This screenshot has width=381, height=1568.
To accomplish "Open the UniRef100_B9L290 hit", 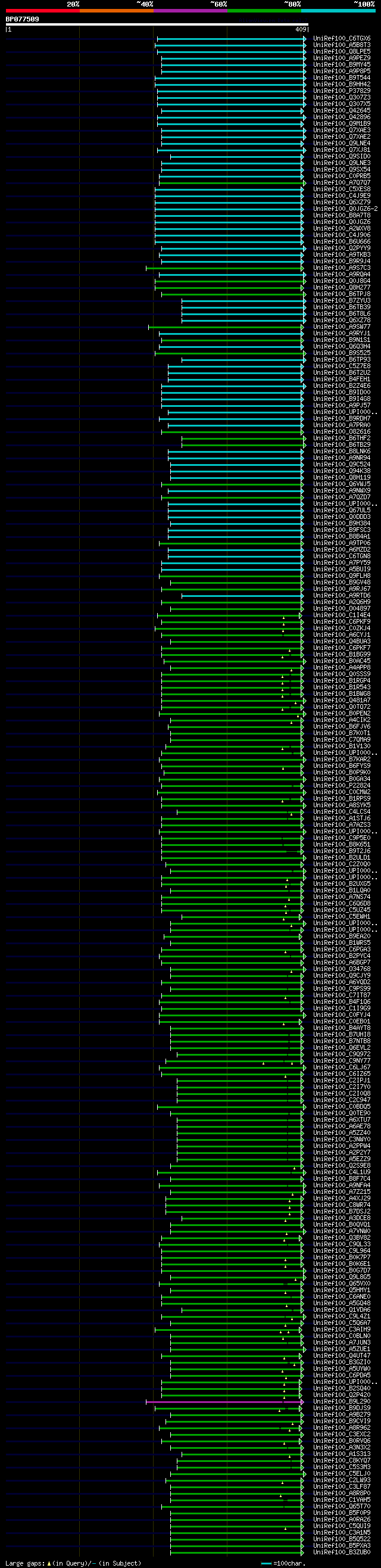I will point(342,1402).
